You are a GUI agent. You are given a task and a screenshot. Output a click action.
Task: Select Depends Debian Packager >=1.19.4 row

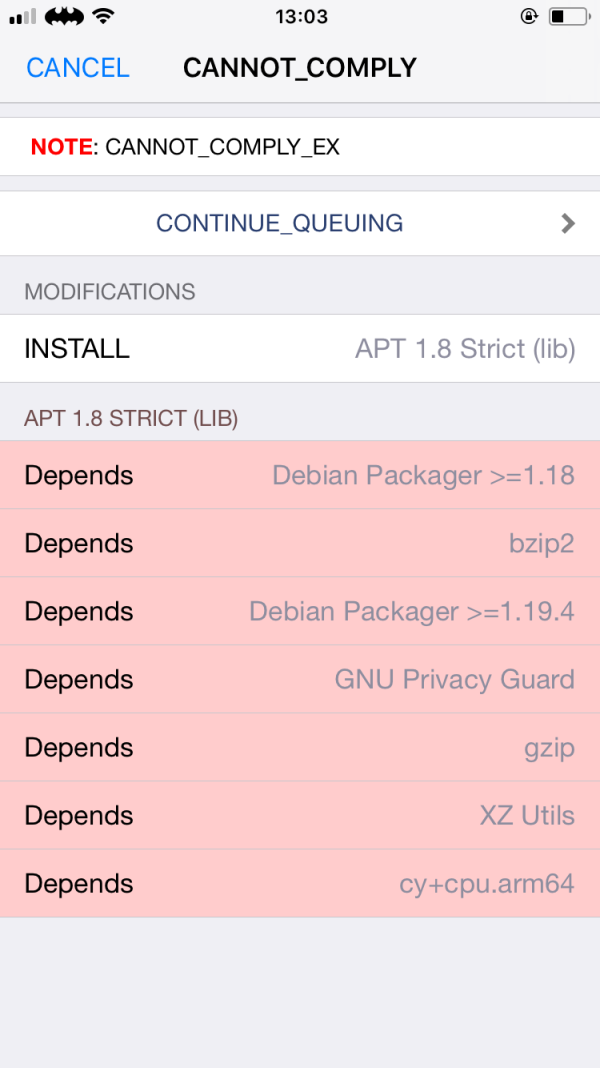pos(300,611)
